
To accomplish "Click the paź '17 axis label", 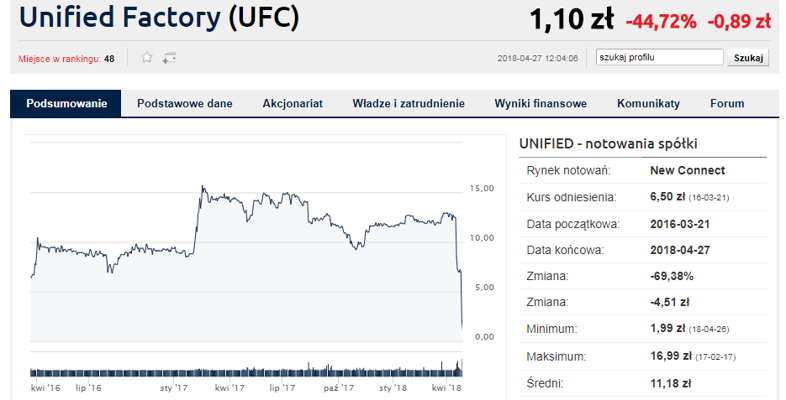I will pyautogui.click(x=338, y=388).
